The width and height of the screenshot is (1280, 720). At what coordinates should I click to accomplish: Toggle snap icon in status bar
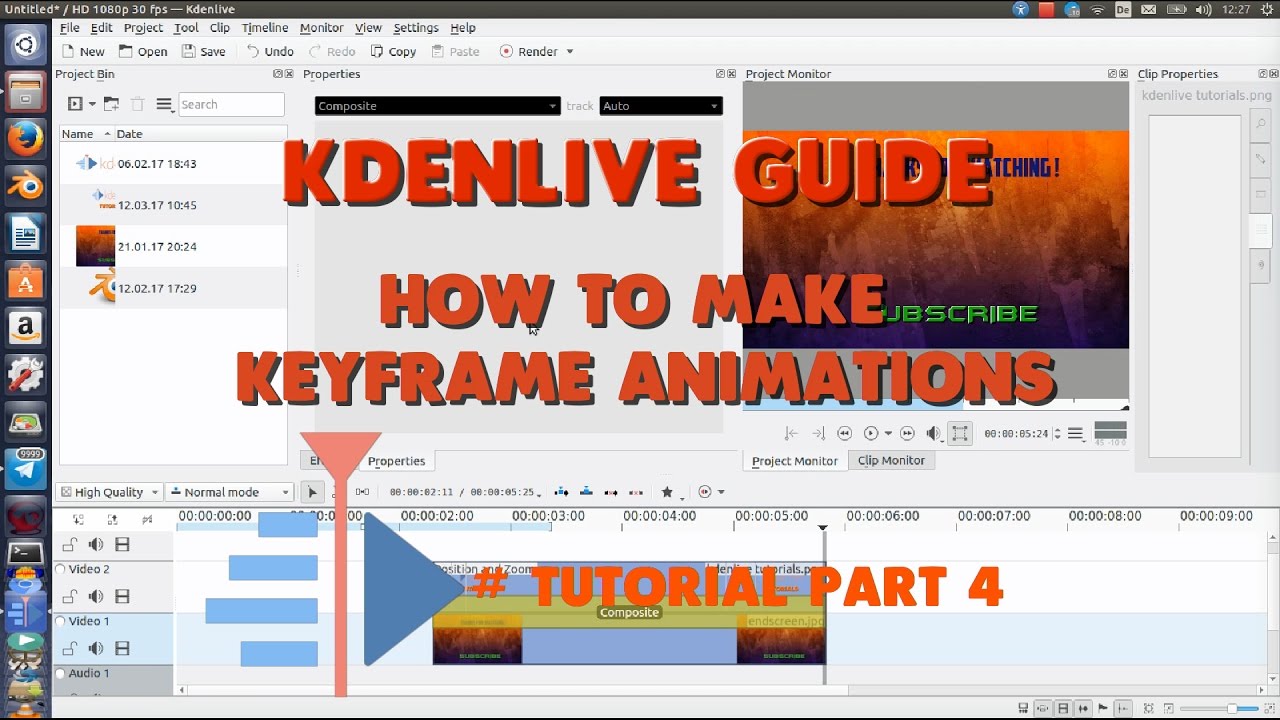tap(1123, 709)
